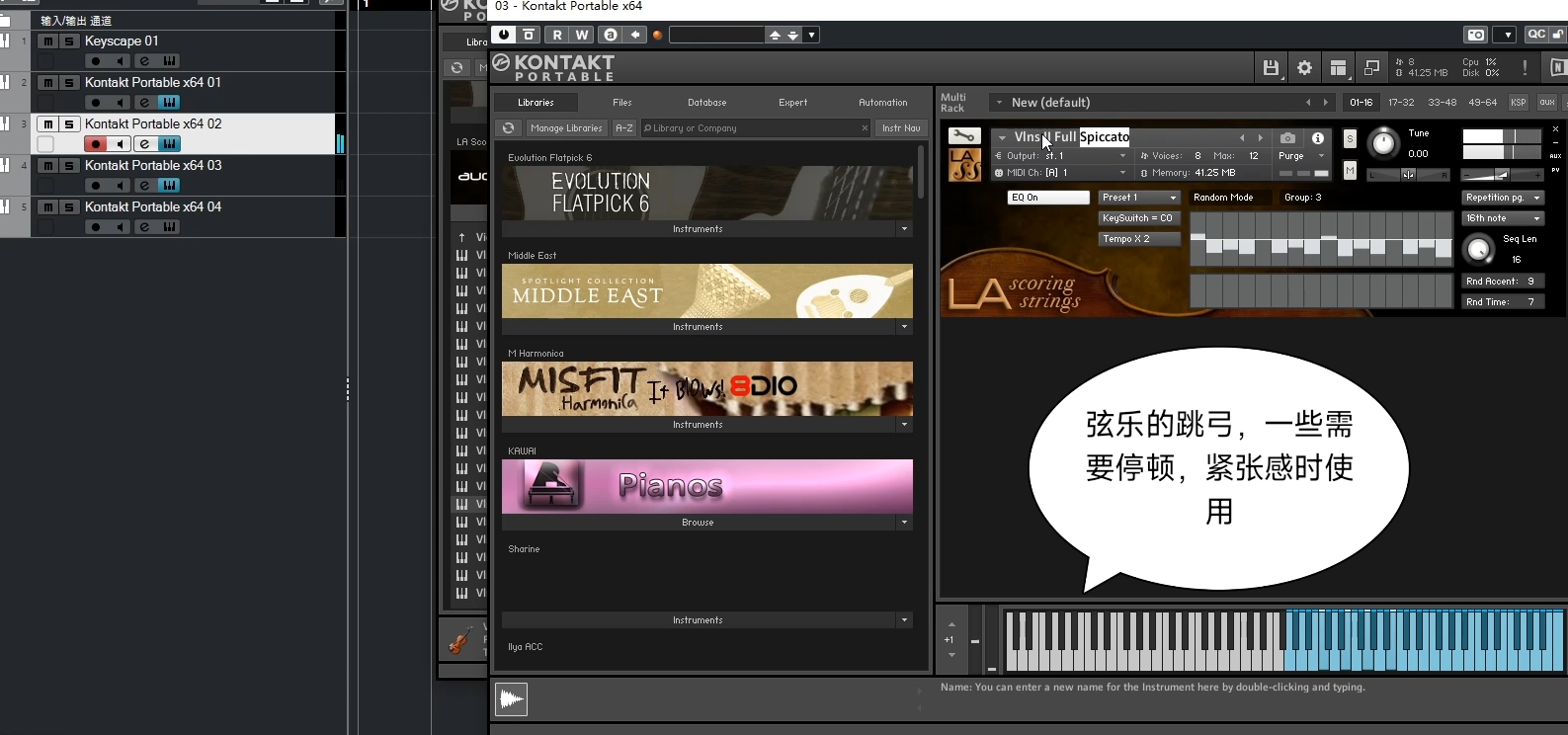
Task: Open Kontakt save/load files menu
Action: coord(1271,67)
